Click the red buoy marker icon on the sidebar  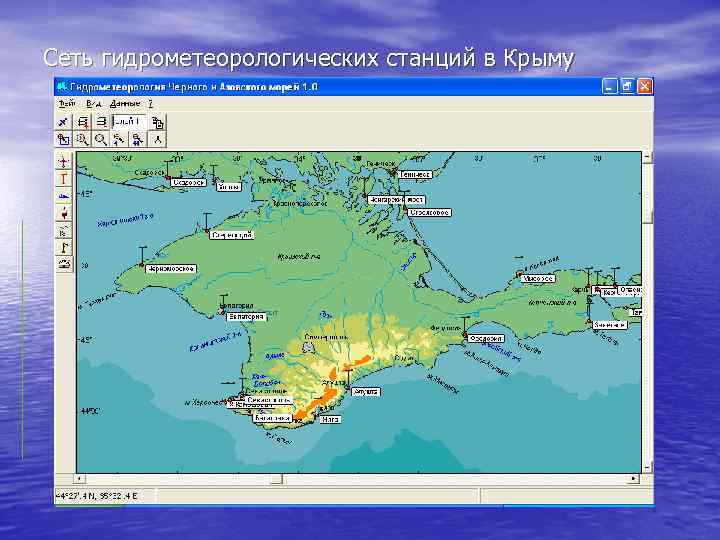[64, 213]
